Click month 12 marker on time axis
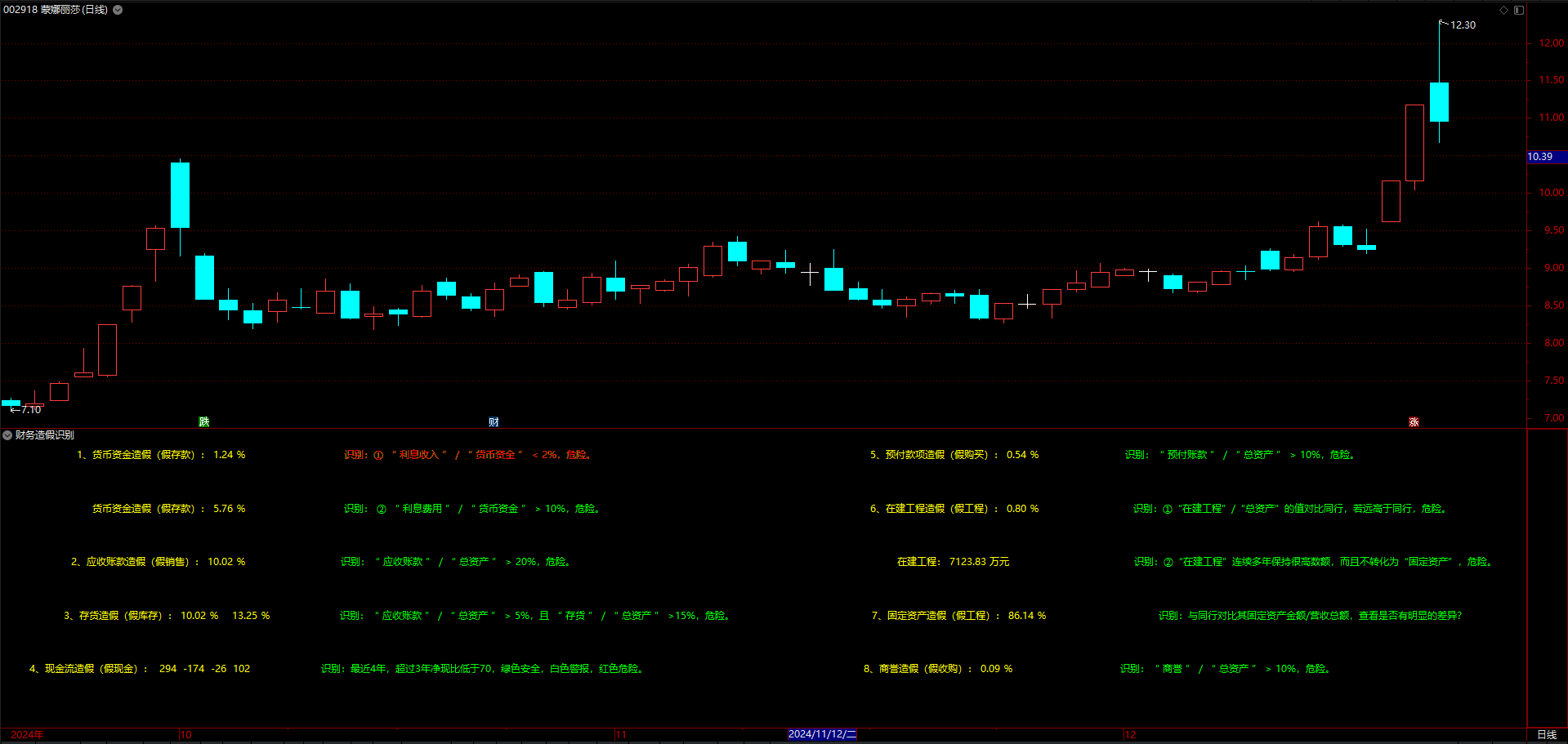This screenshot has width=1568, height=744. [1130, 735]
